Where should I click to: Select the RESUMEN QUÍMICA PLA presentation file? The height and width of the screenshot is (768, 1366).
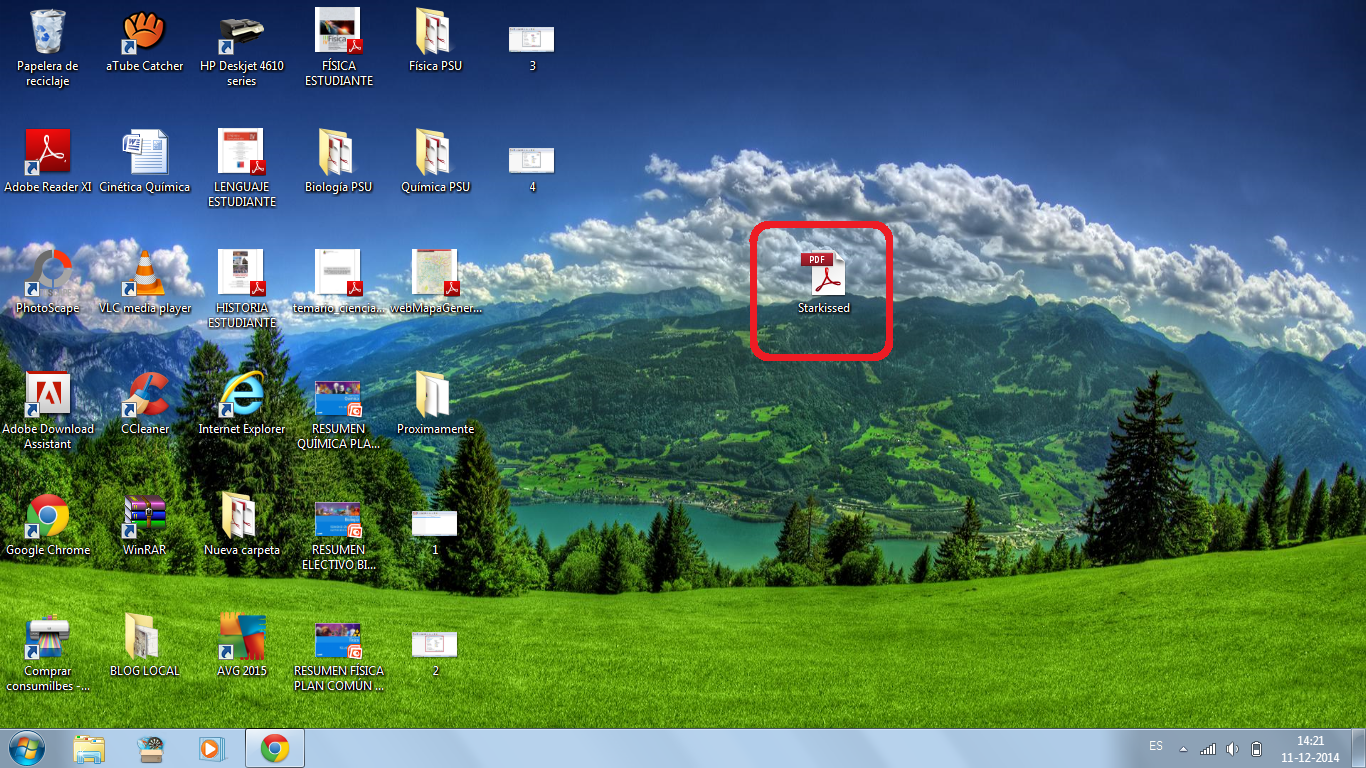(338, 416)
